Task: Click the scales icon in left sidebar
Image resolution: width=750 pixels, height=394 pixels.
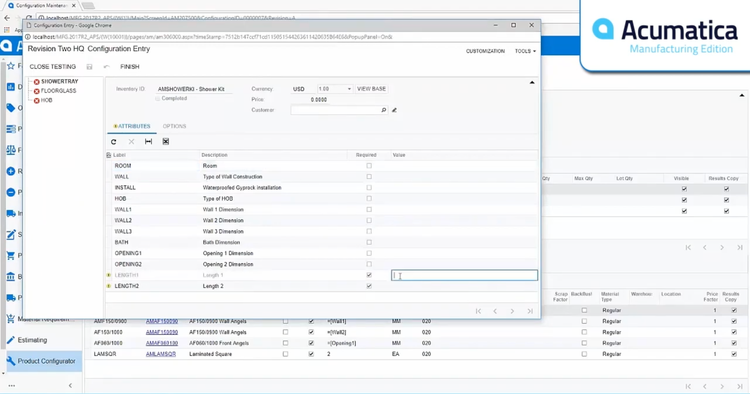Action: pos(11,150)
